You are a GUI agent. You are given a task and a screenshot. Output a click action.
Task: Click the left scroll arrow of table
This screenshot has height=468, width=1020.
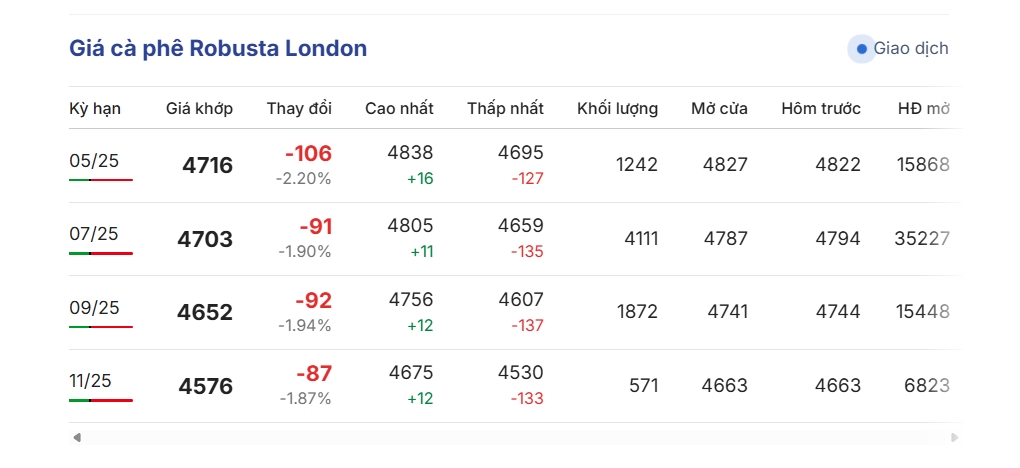point(77,437)
